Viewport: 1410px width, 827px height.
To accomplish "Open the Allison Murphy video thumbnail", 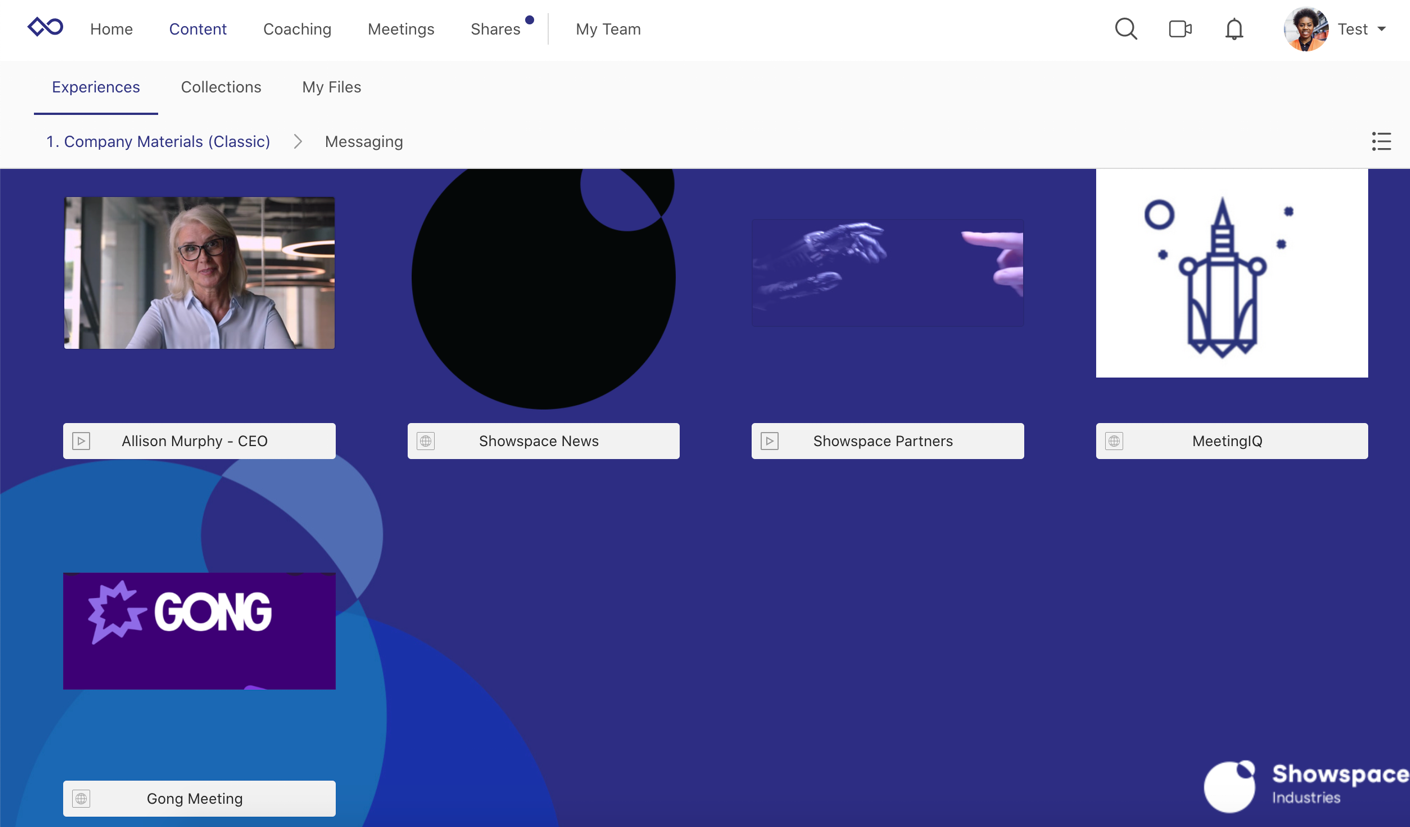I will click(x=200, y=273).
